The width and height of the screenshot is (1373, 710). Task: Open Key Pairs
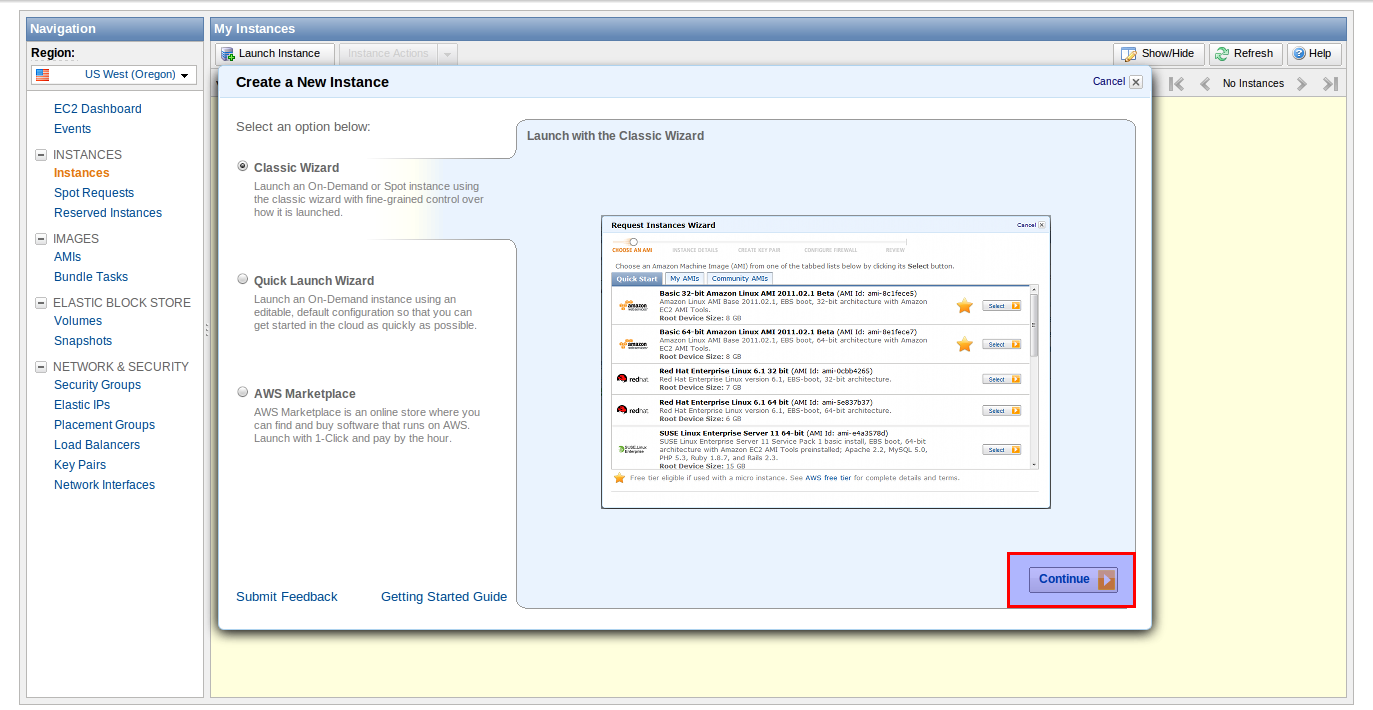coord(80,465)
